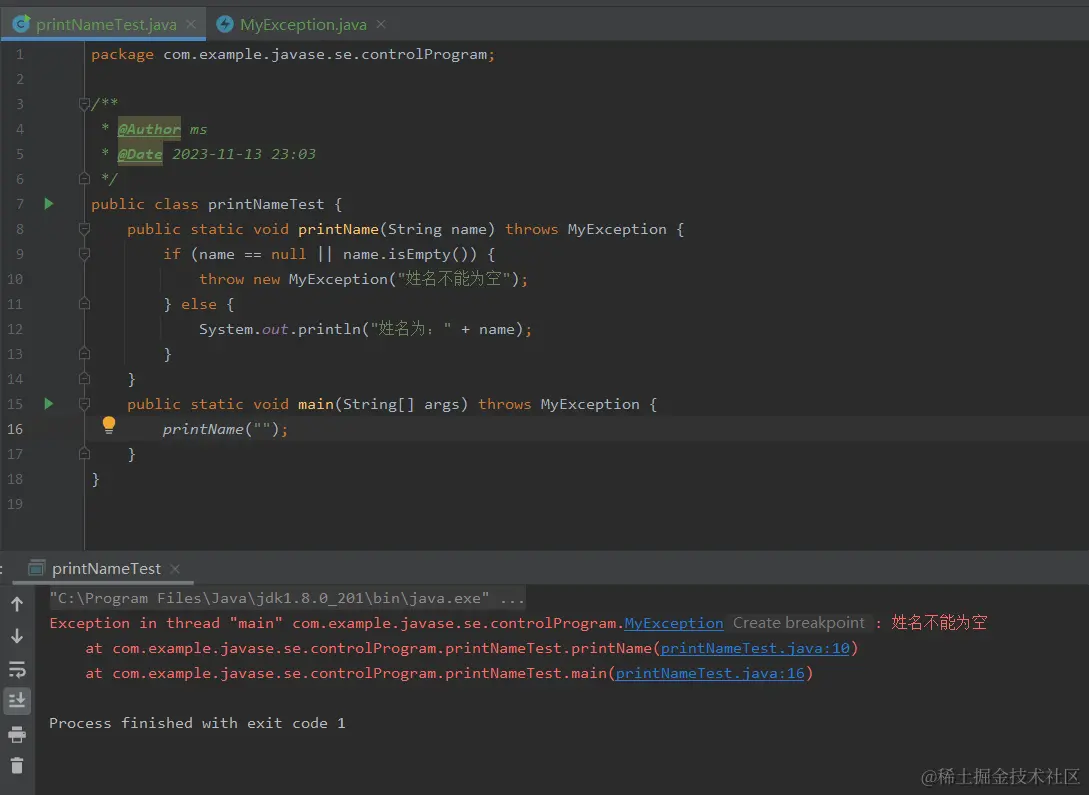Click the main method name on line 15
The width and height of the screenshot is (1089, 795).
pos(316,404)
